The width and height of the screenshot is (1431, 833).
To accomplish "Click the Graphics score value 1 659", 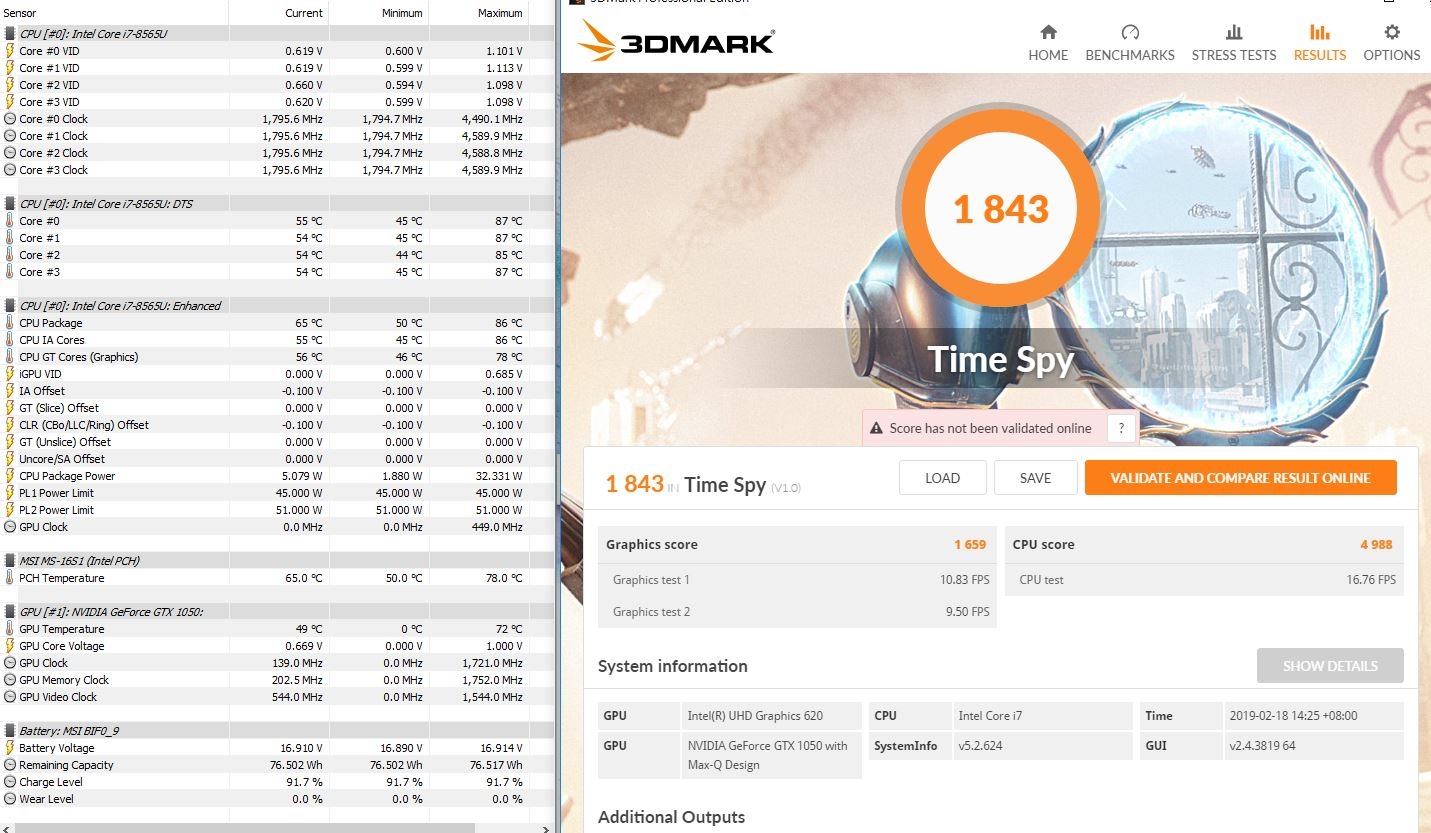I will click(969, 544).
